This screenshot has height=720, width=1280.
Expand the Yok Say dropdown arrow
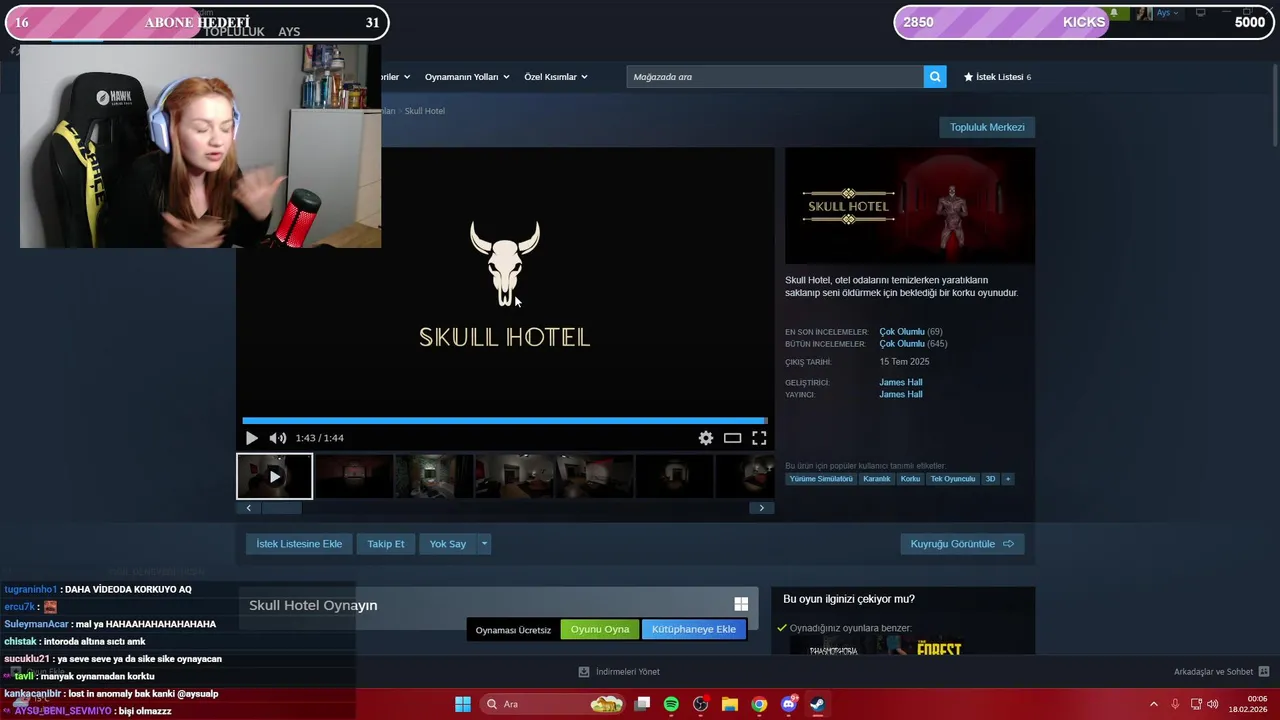484,544
